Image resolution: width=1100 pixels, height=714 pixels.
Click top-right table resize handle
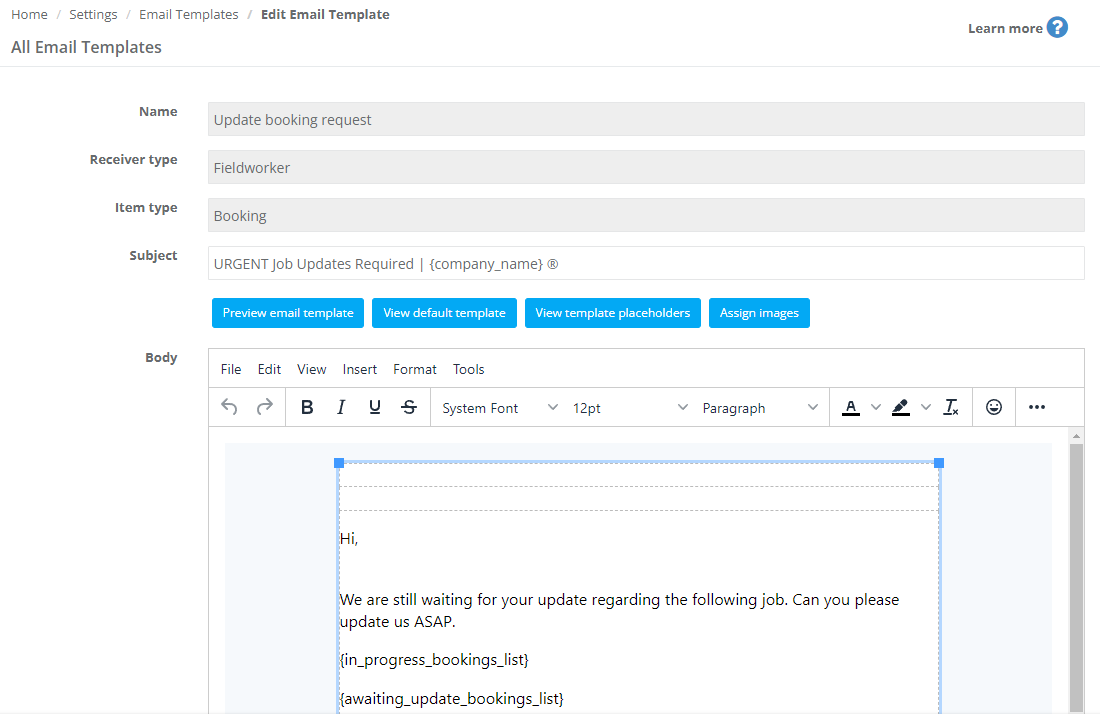[939, 463]
